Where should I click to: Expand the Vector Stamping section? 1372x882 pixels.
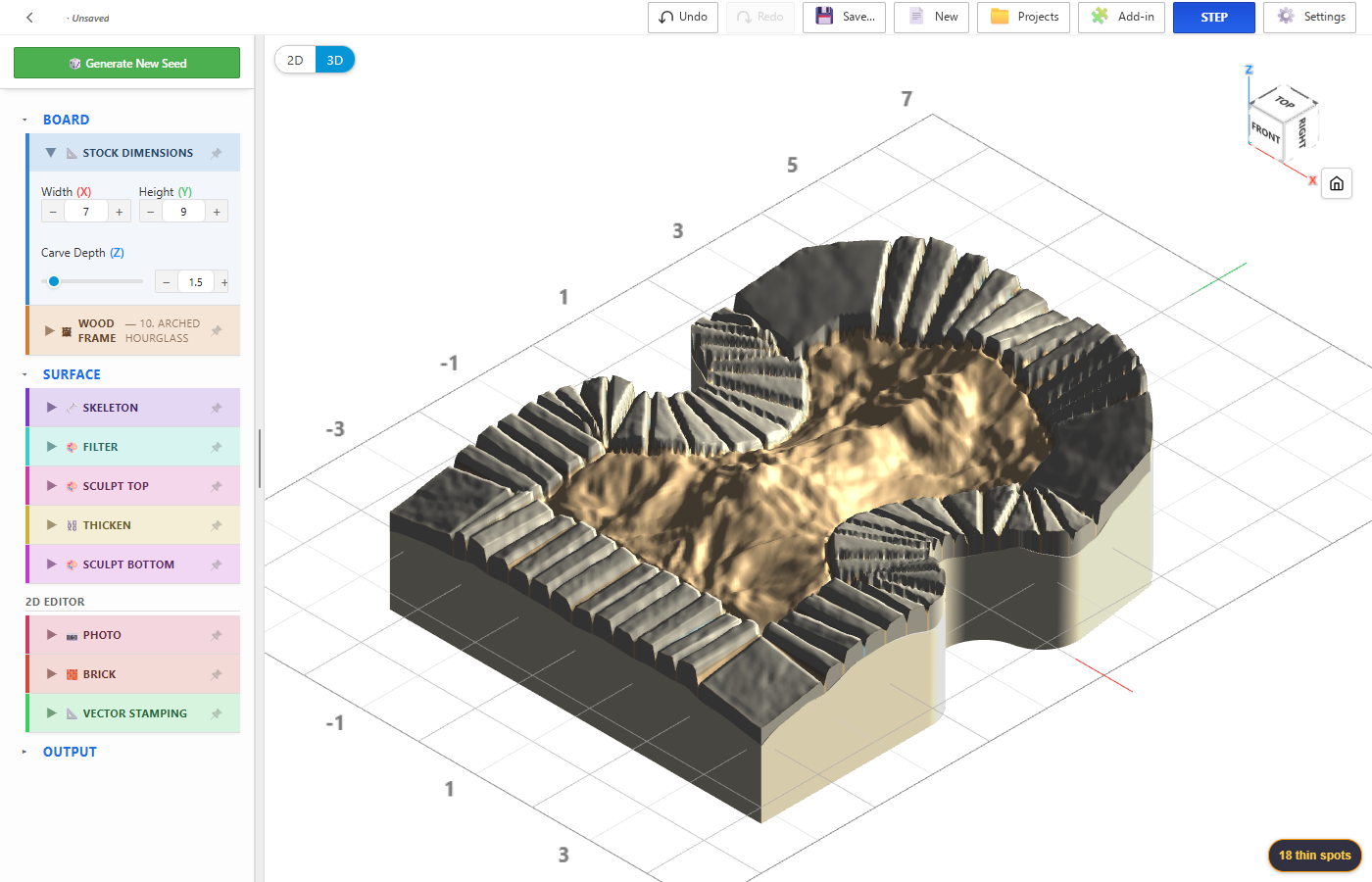(52, 713)
